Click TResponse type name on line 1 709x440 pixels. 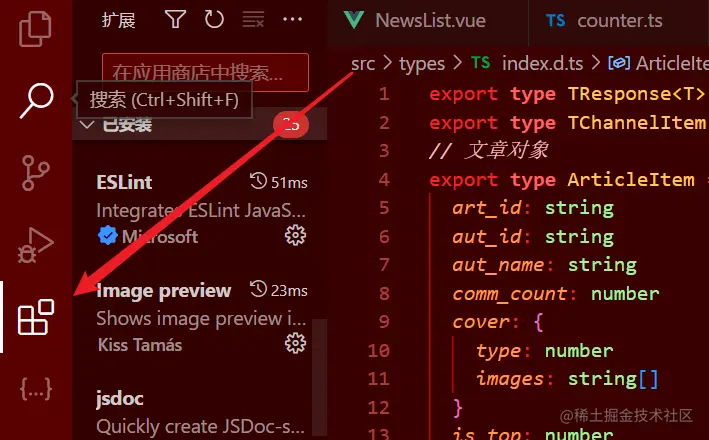(620, 94)
